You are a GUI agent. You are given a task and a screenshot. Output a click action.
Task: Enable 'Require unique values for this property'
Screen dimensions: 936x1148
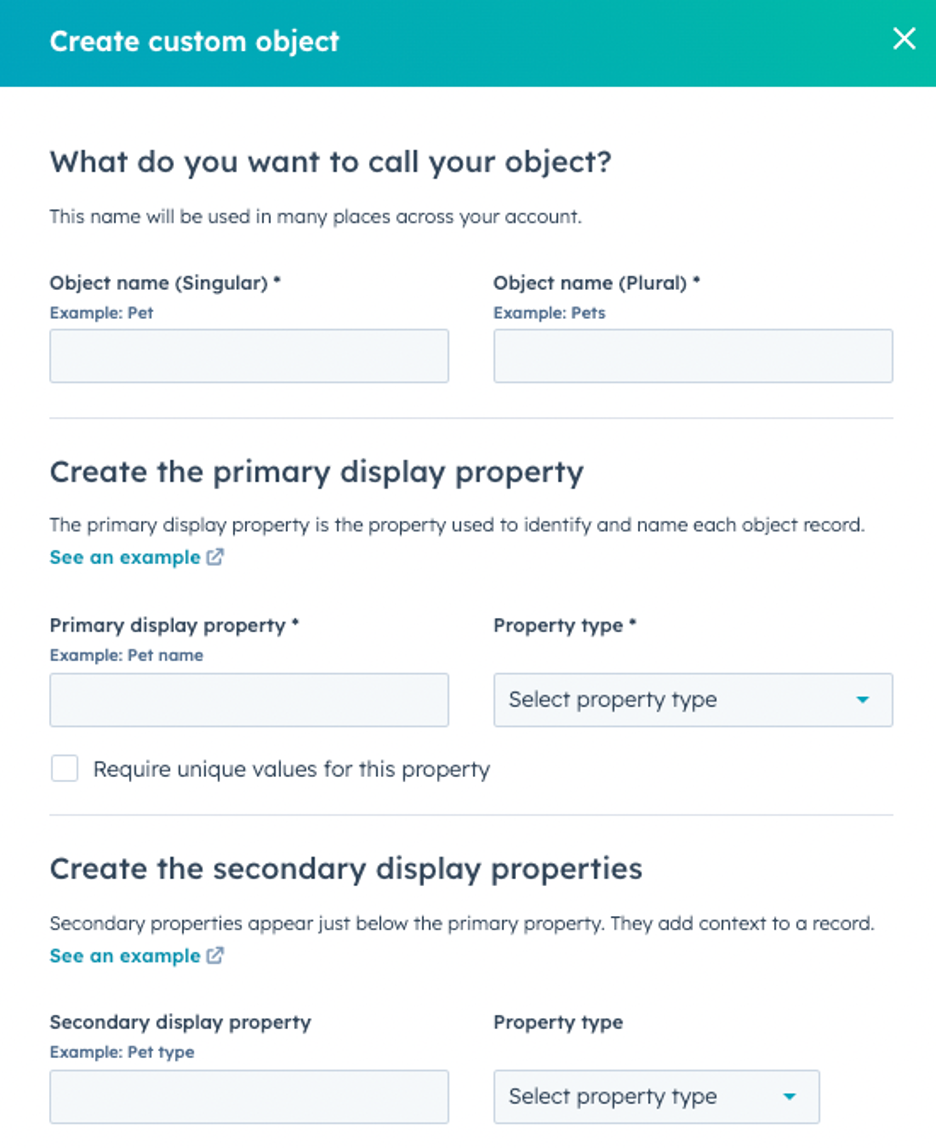[x=64, y=769]
